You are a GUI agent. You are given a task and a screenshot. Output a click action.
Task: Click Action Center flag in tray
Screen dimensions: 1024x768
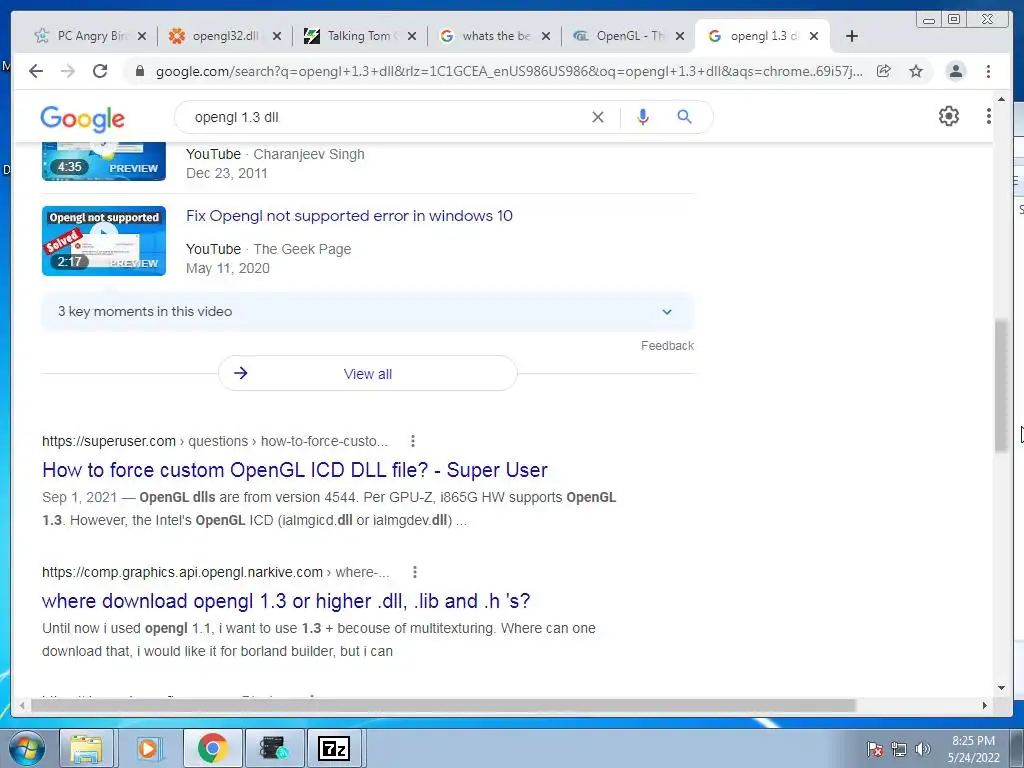coord(875,749)
